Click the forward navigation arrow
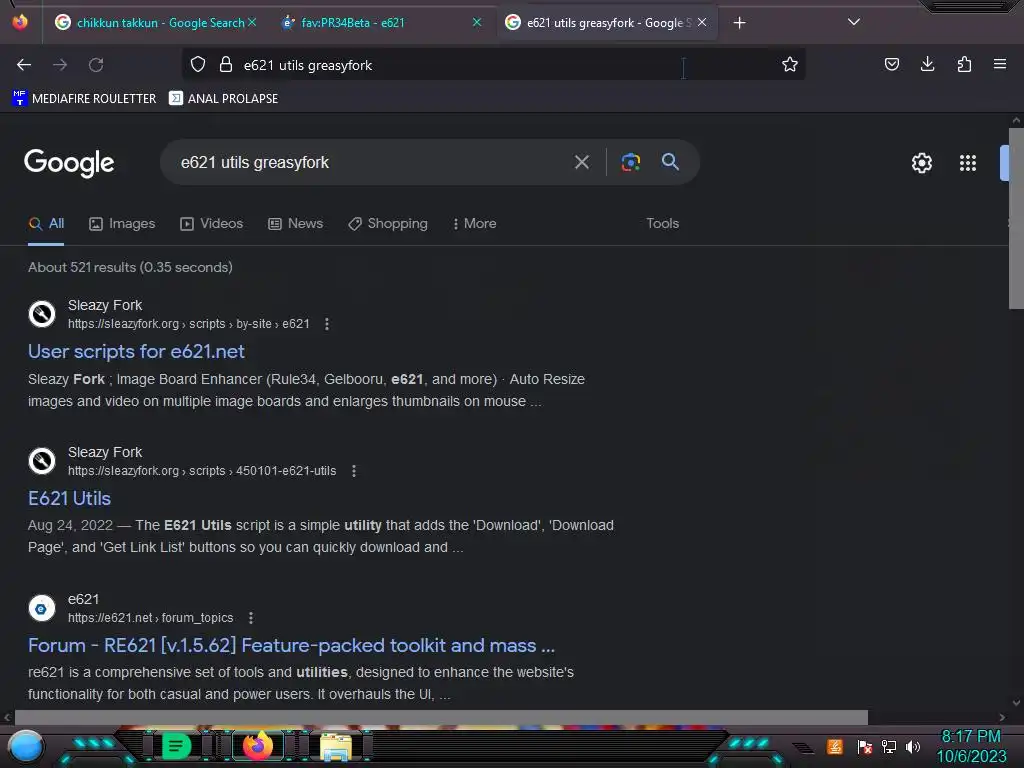 pos(60,65)
